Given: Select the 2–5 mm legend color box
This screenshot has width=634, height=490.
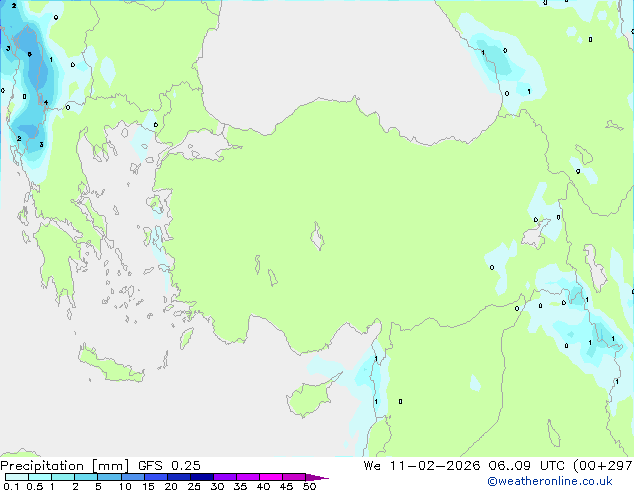Looking at the screenshot, I should point(86,477).
